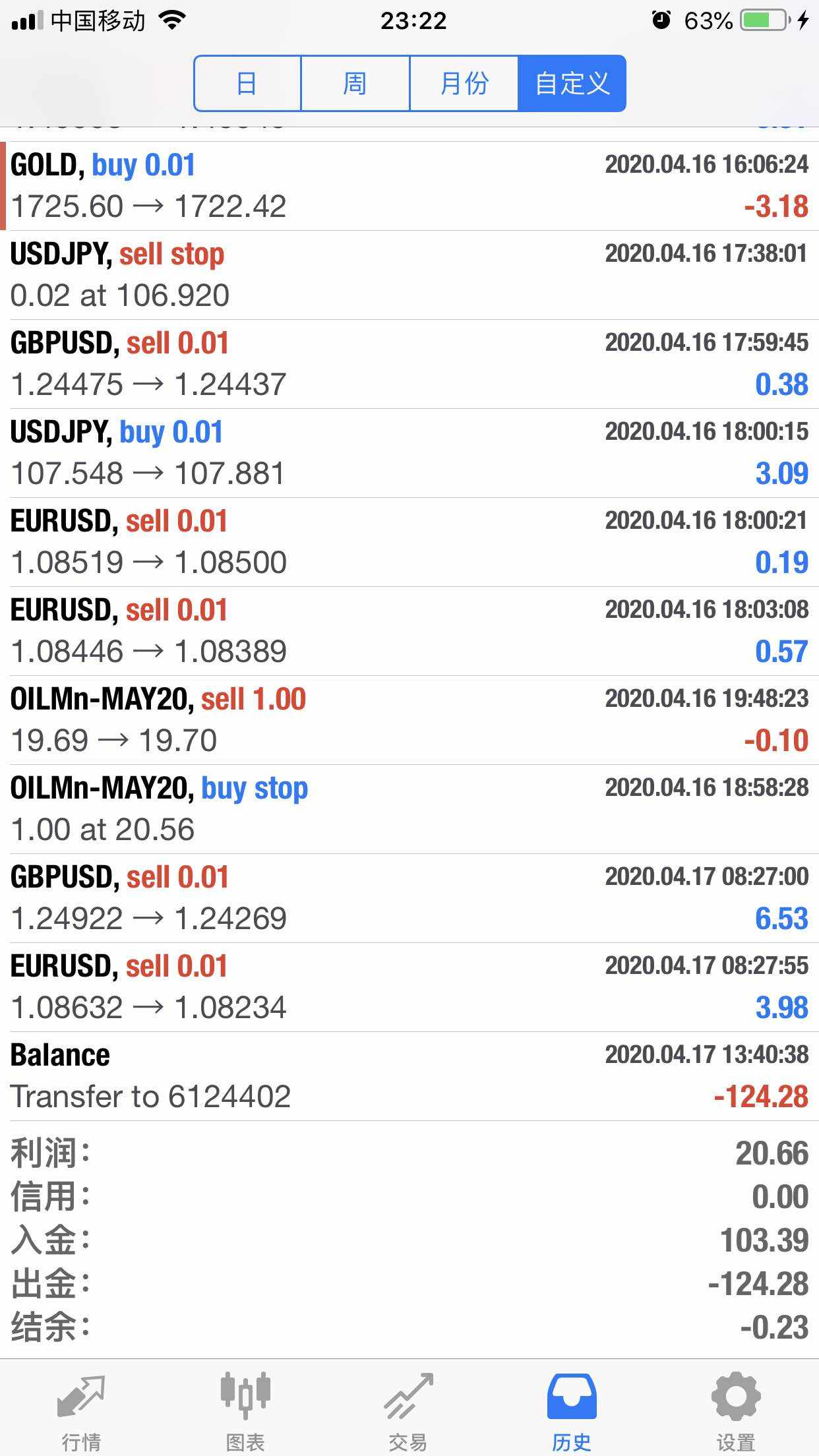Open GBPUSD sell trade with 6.53 profit

(409, 898)
